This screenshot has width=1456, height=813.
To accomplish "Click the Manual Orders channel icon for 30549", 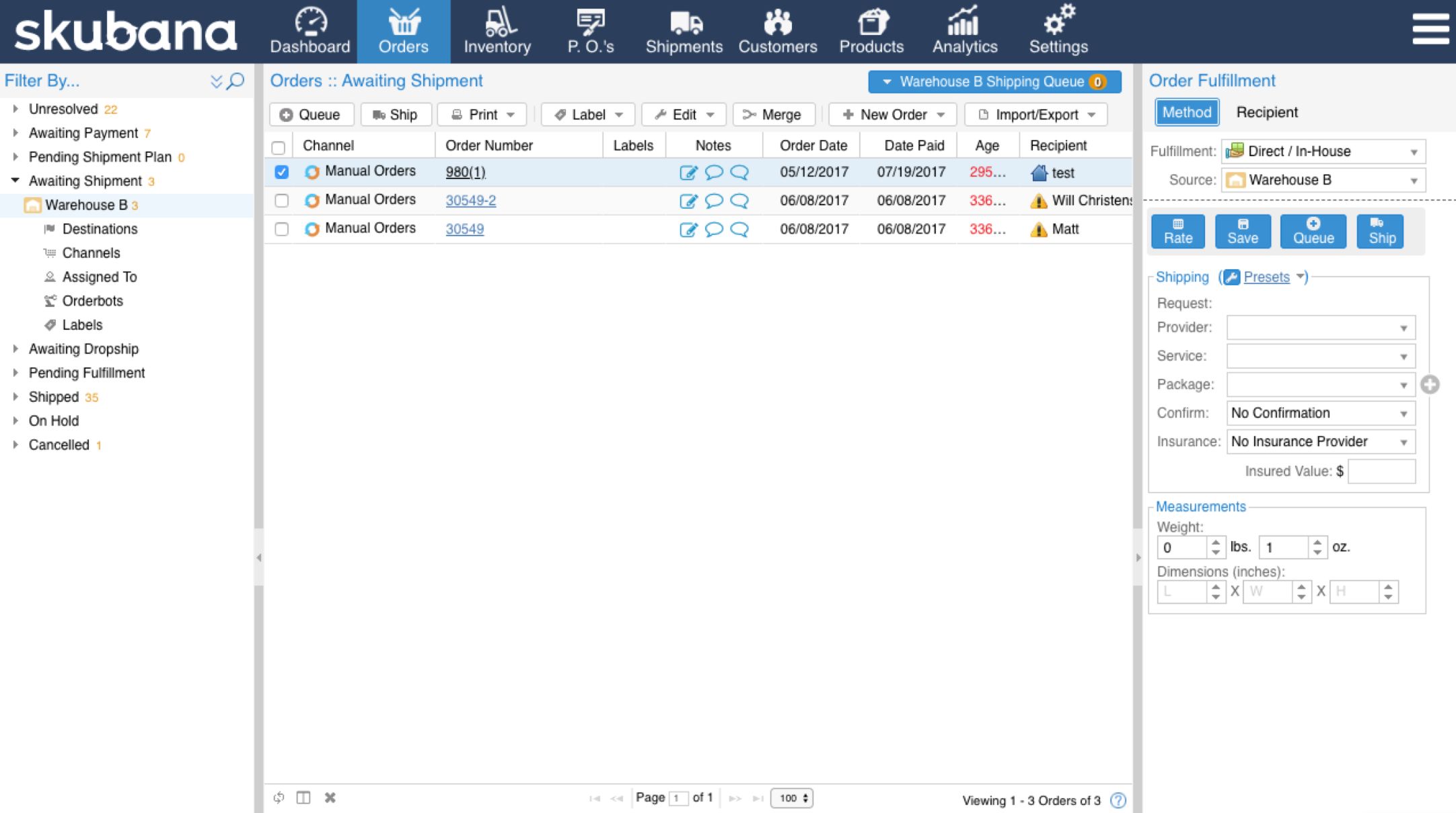I will 312,229.
